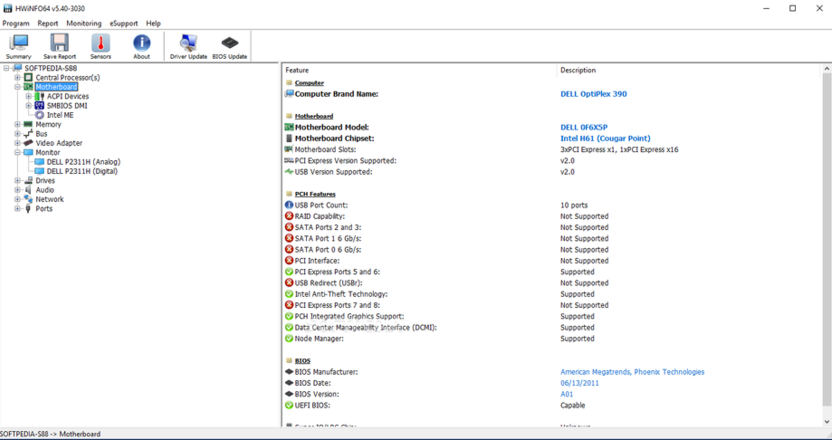This screenshot has width=832, height=440.
Task: Click the About info icon
Action: pos(142,46)
